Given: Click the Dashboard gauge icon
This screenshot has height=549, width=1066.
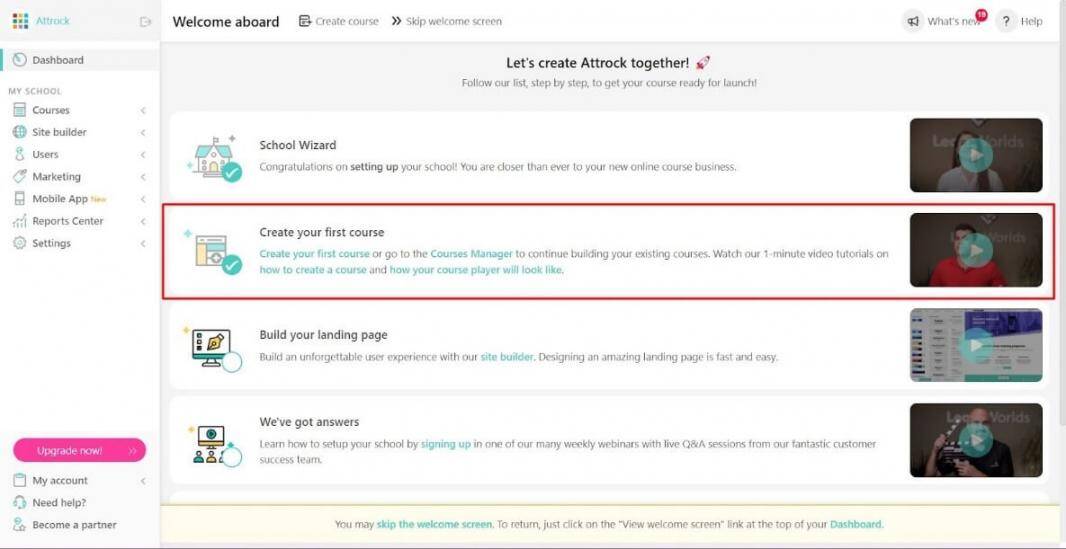Looking at the screenshot, I should [20, 60].
